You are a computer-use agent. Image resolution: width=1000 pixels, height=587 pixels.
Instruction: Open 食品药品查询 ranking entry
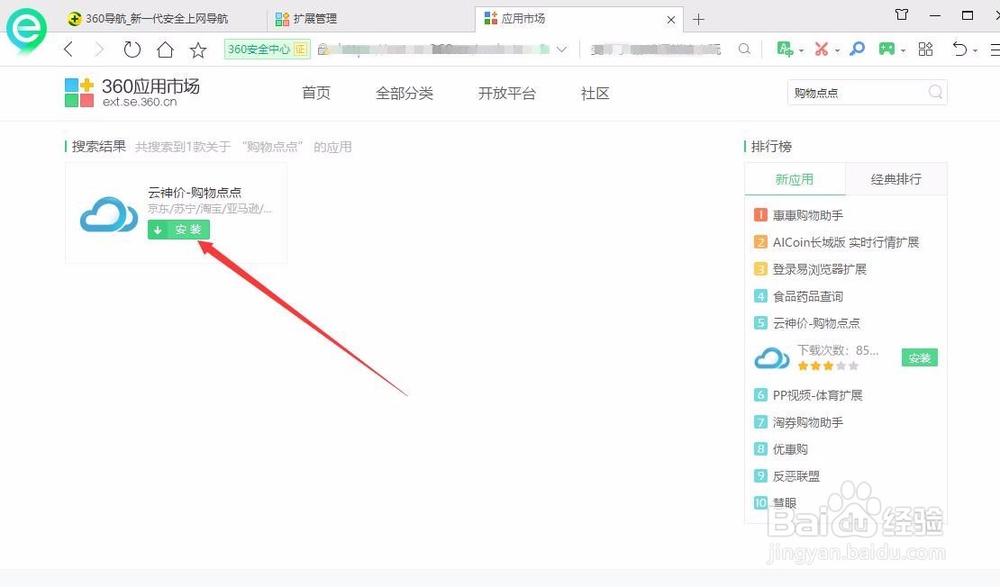(x=808, y=296)
